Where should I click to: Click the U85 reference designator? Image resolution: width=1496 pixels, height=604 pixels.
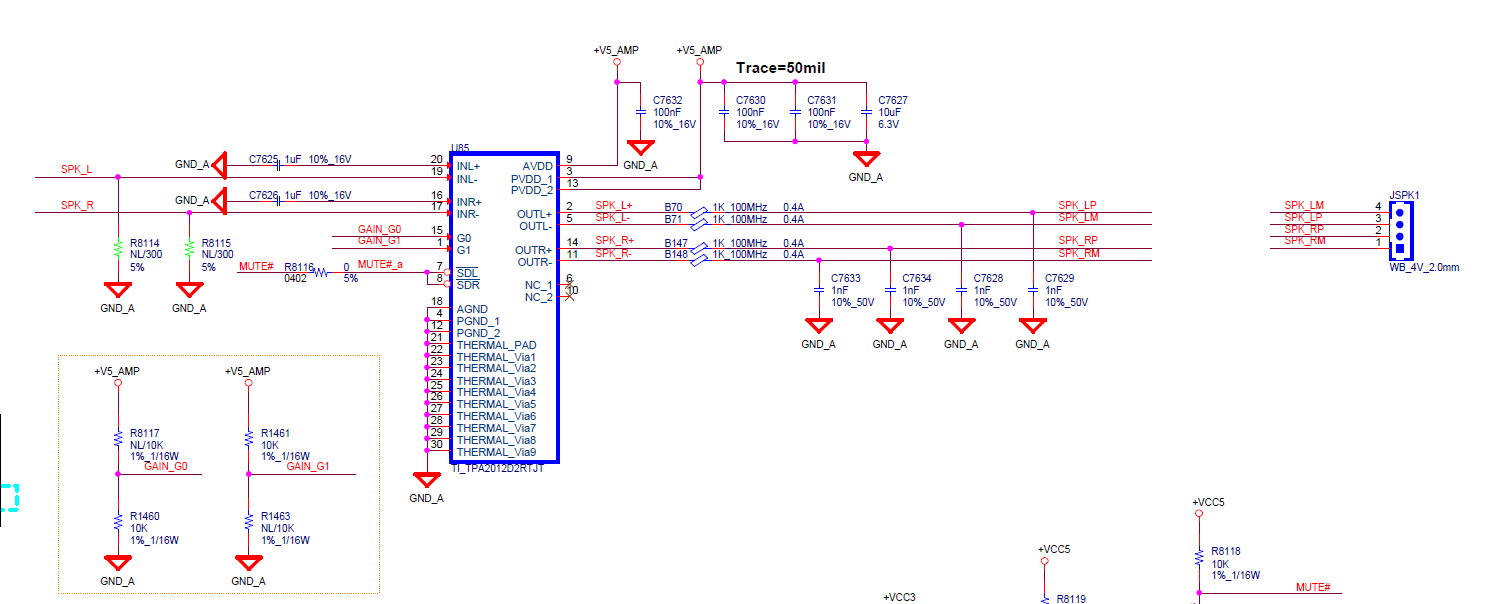point(460,147)
